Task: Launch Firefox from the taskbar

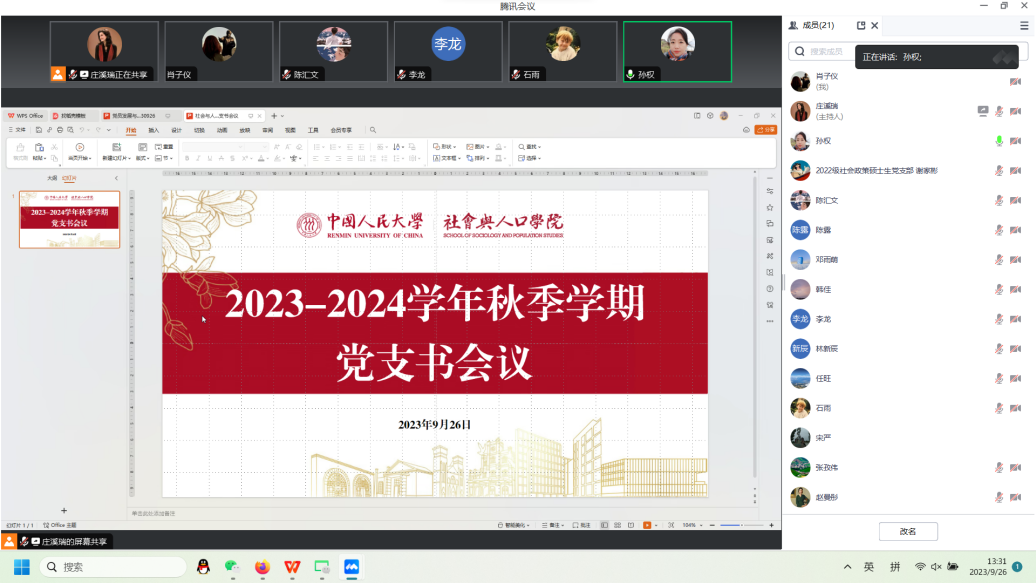Action: coord(262,567)
